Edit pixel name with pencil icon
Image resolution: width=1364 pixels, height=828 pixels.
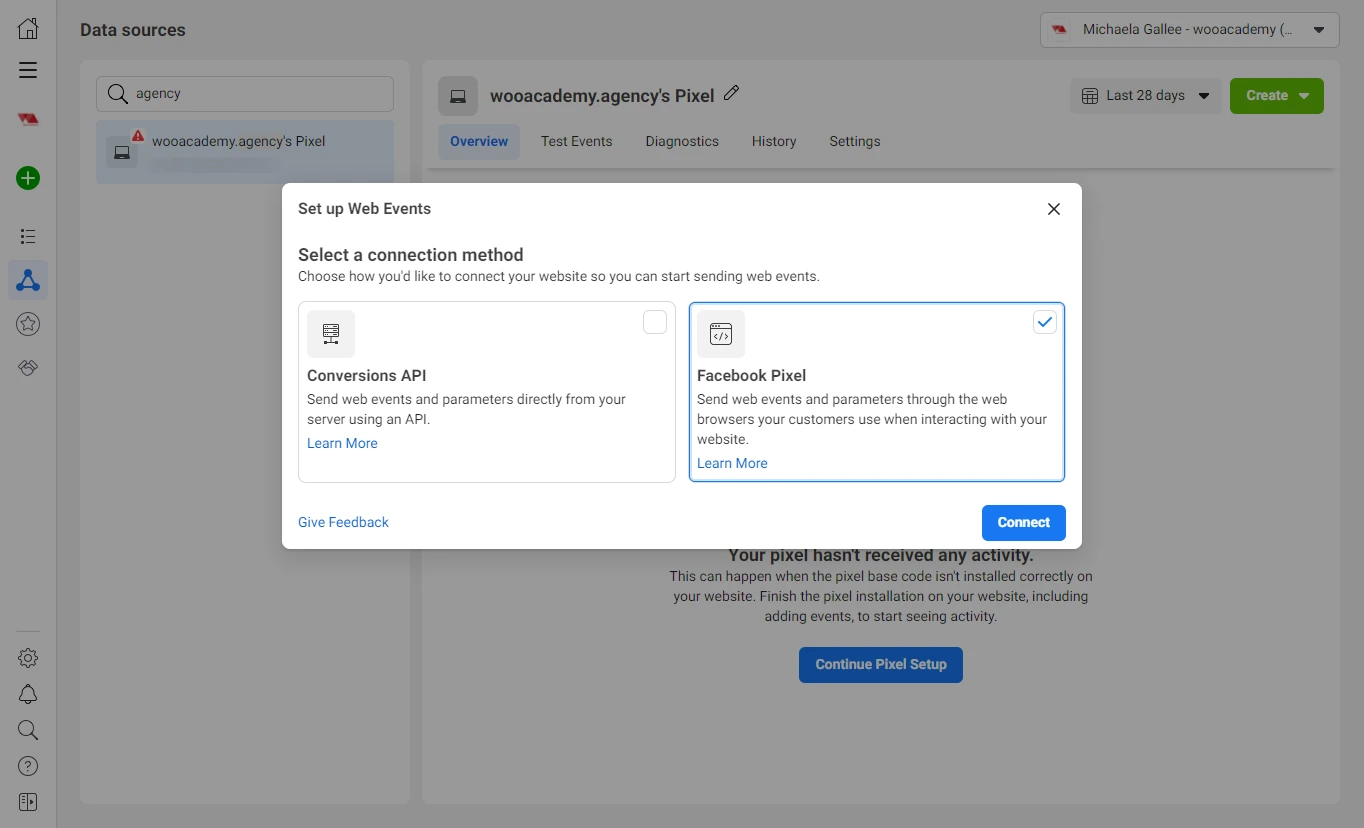pos(731,94)
